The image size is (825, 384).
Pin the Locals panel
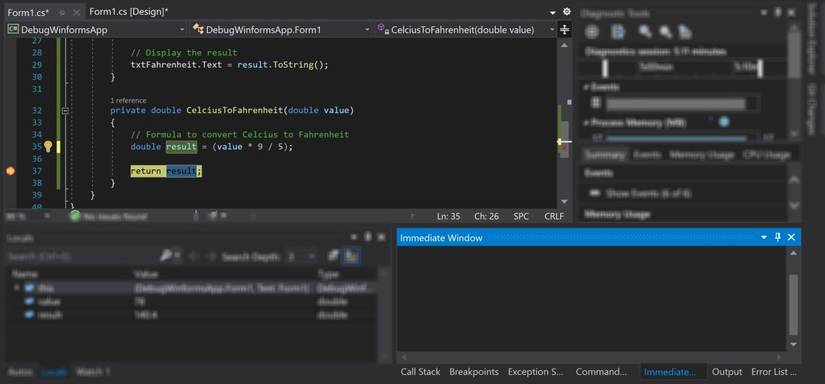click(368, 237)
